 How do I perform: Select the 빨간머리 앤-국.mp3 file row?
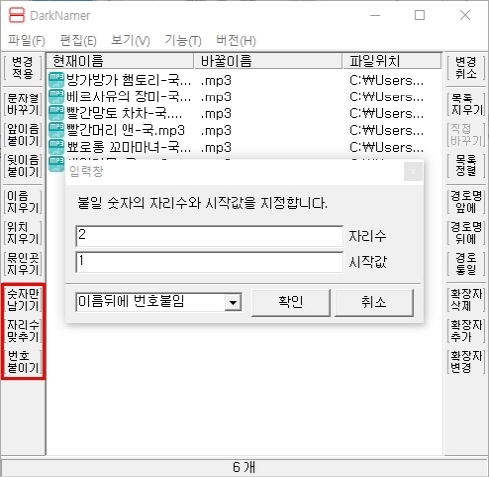pyautogui.click(x=244, y=130)
